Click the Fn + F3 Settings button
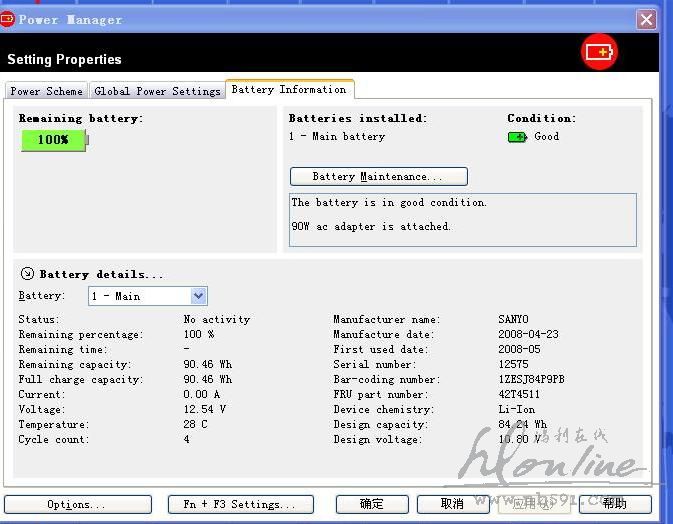 (x=240, y=504)
